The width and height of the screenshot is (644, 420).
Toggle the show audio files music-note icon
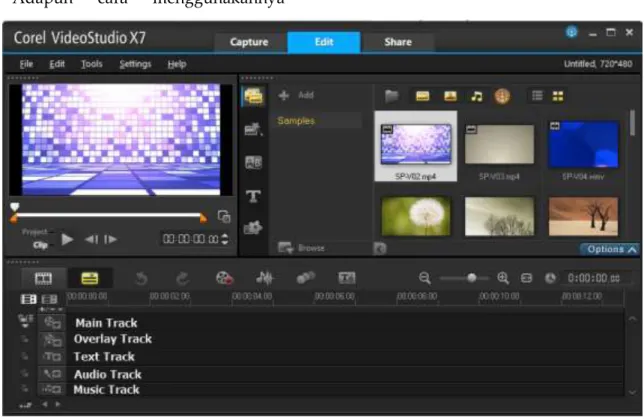click(x=476, y=96)
